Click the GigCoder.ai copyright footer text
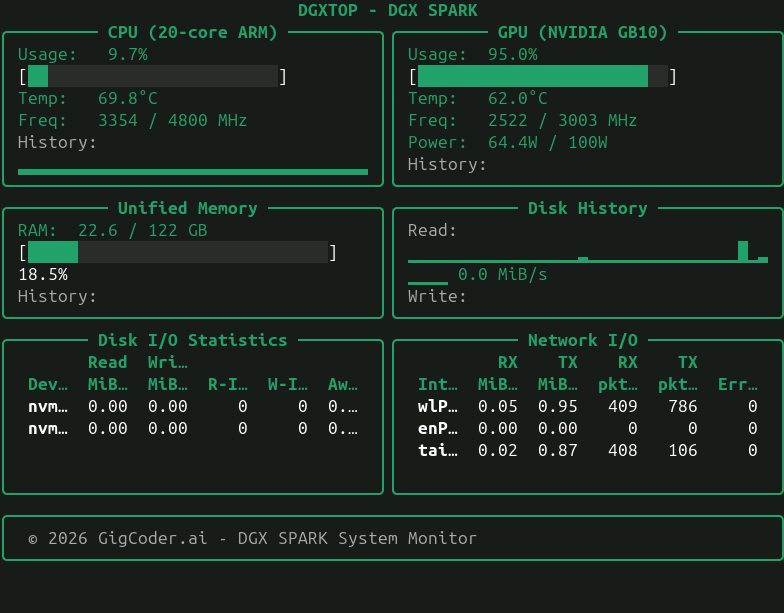Viewport: 784px width, 613px height. [252, 538]
